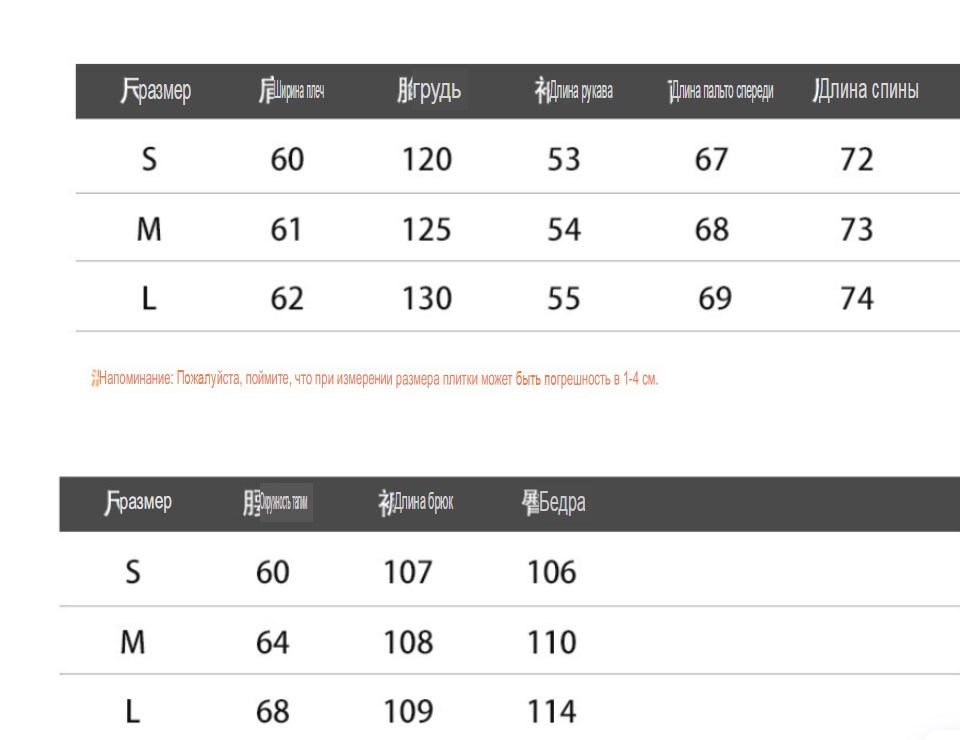Screen dimensions: 960x740
Task: Click back length value 74
Action: coord(857,299)
